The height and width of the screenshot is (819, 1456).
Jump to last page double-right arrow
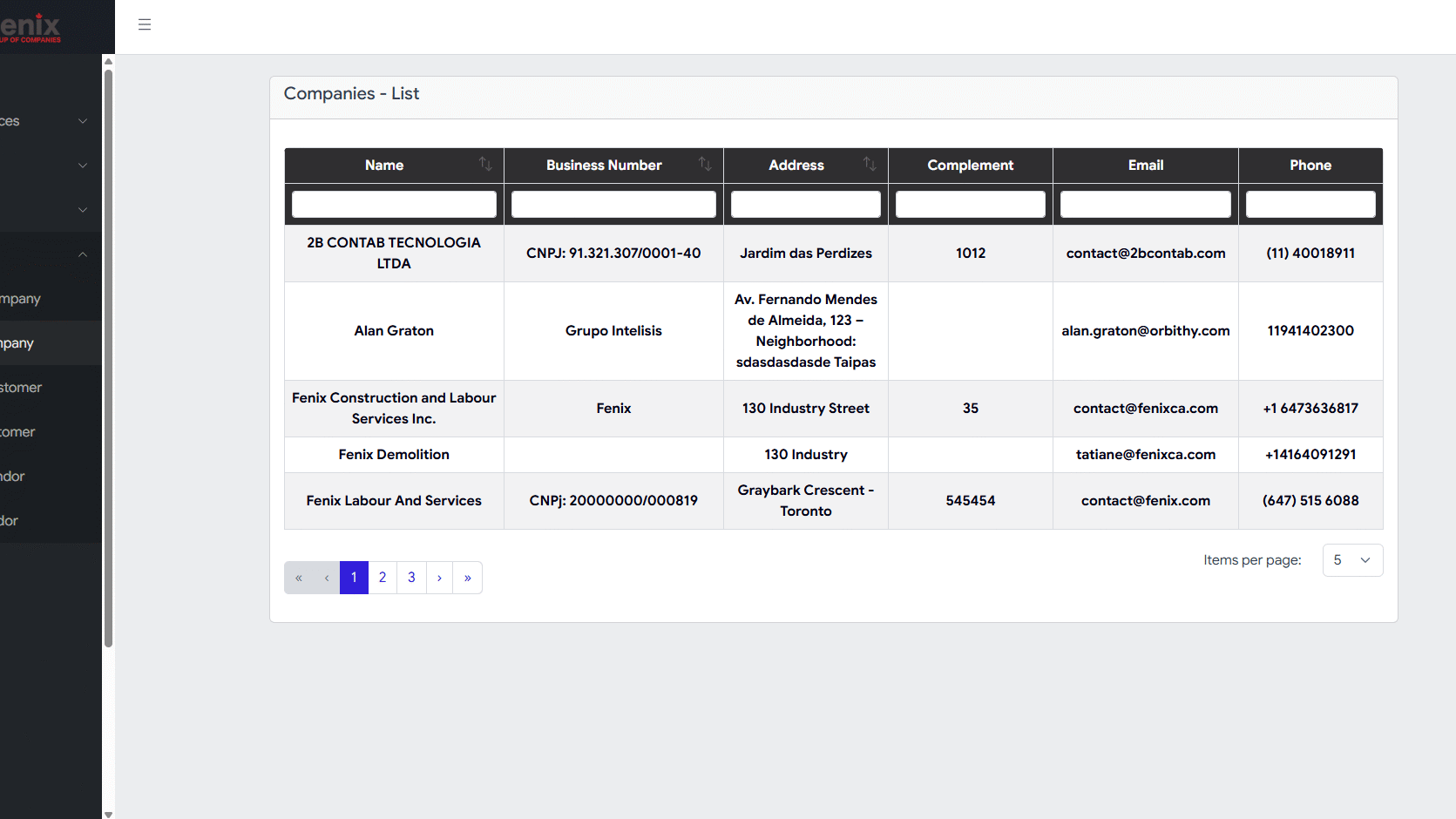tap(468, 578)
